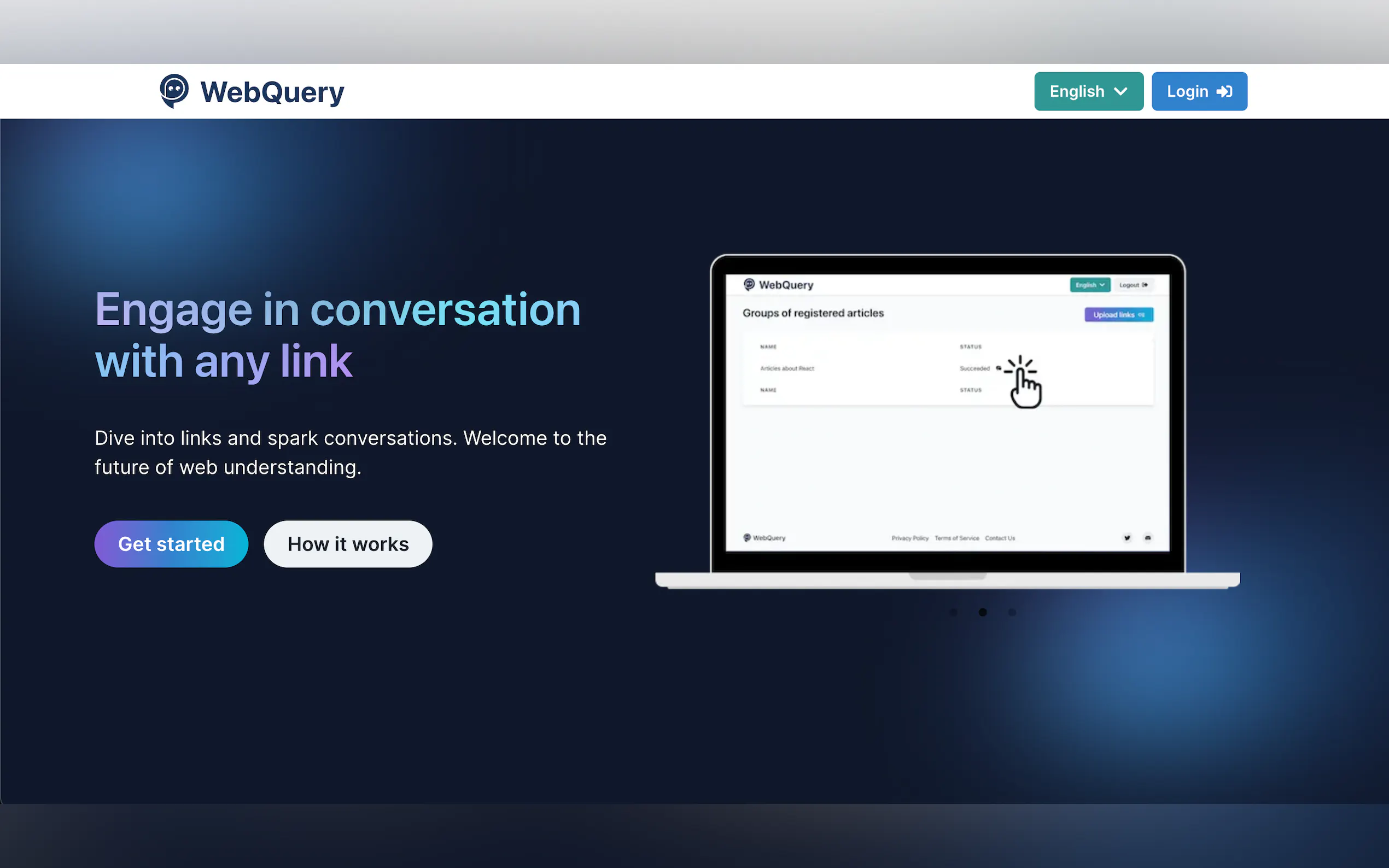Click Terms of Service in preview footer
This screenshot has width=1389, height=868.
coord(956,538)
